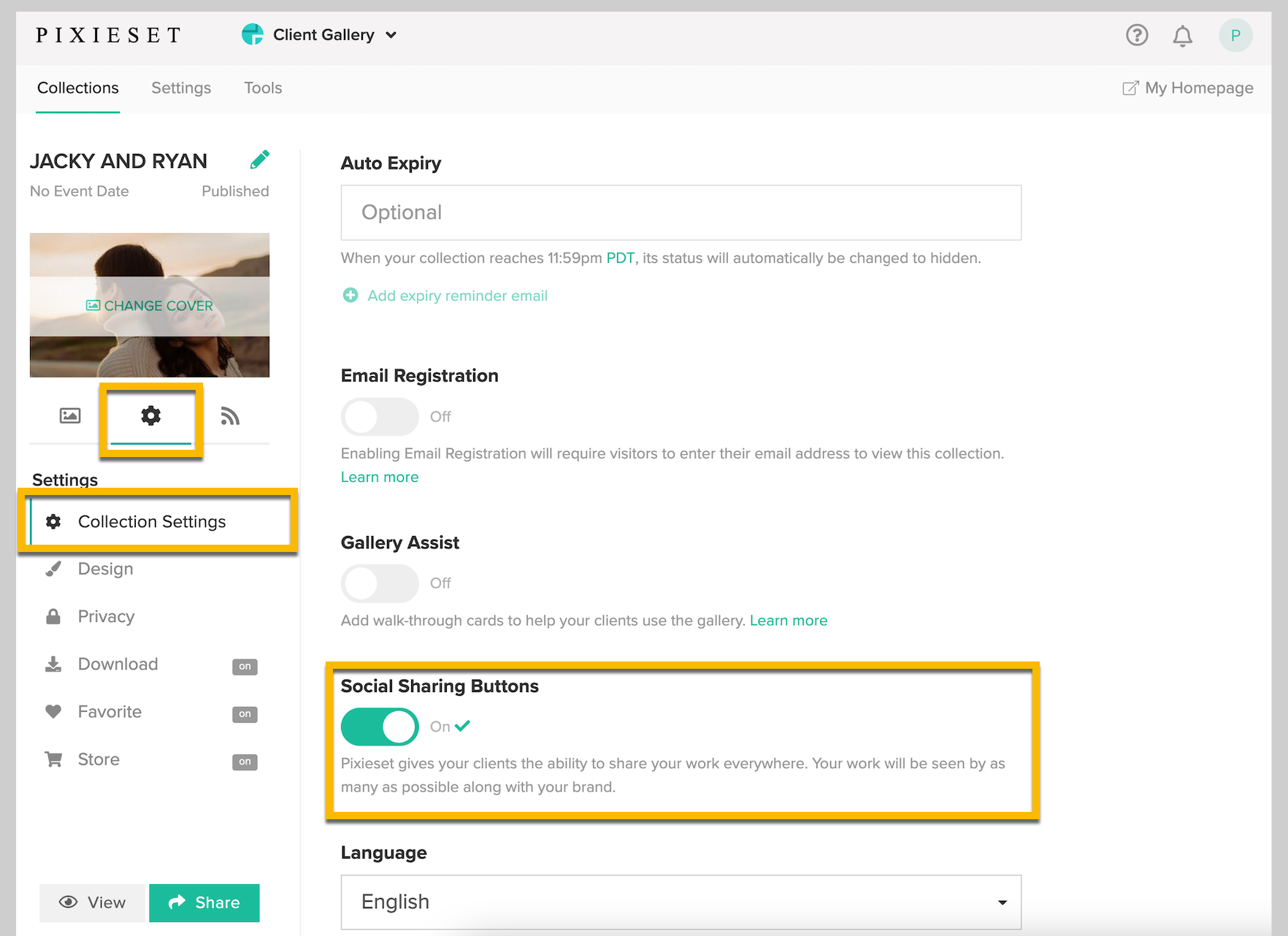Click the plus icon for expiry reminder

point(350,295)
